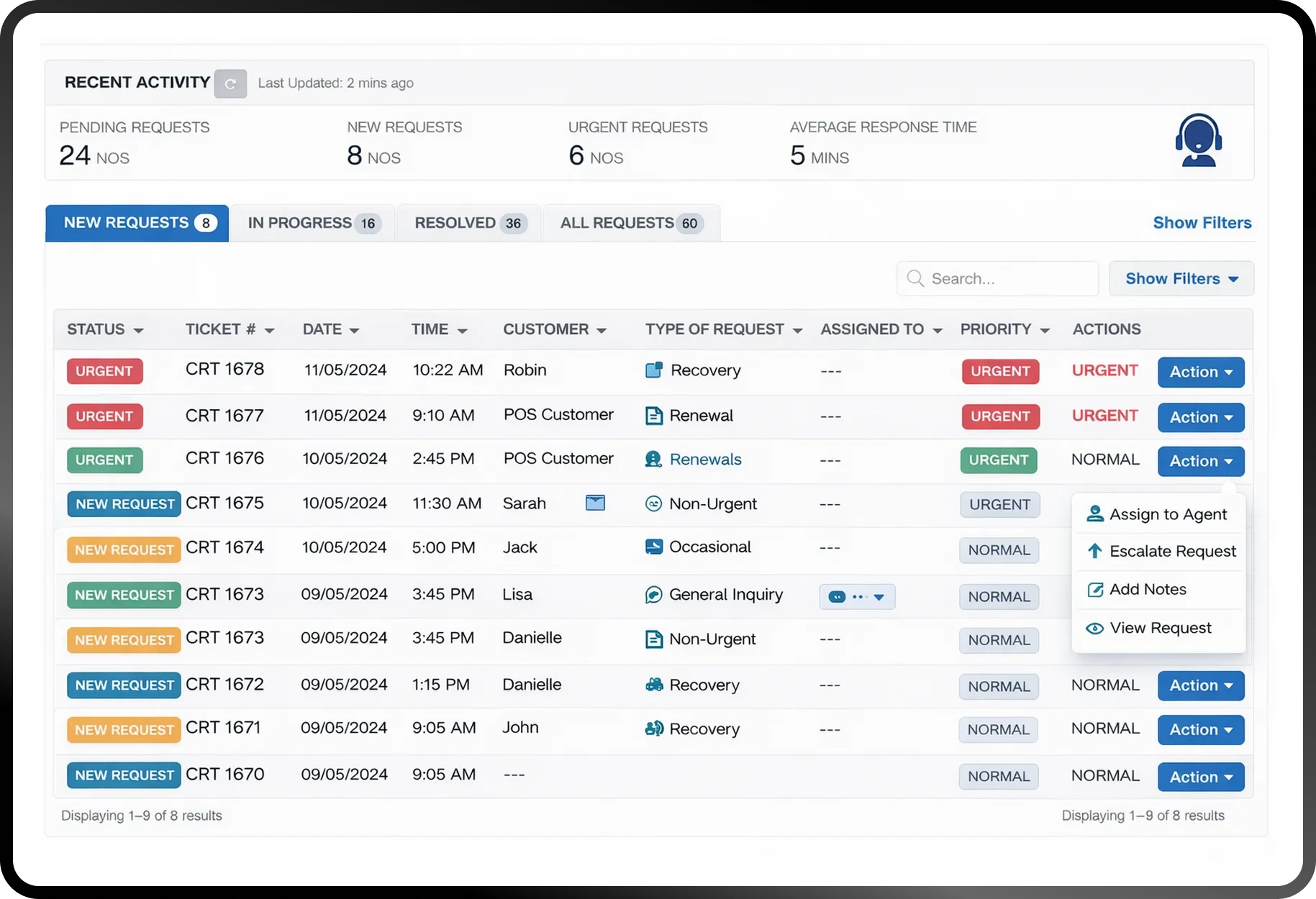1316x899 pixels.
Task: Open the assigned agent dropdown for Lisa
Action: point(857,597)
